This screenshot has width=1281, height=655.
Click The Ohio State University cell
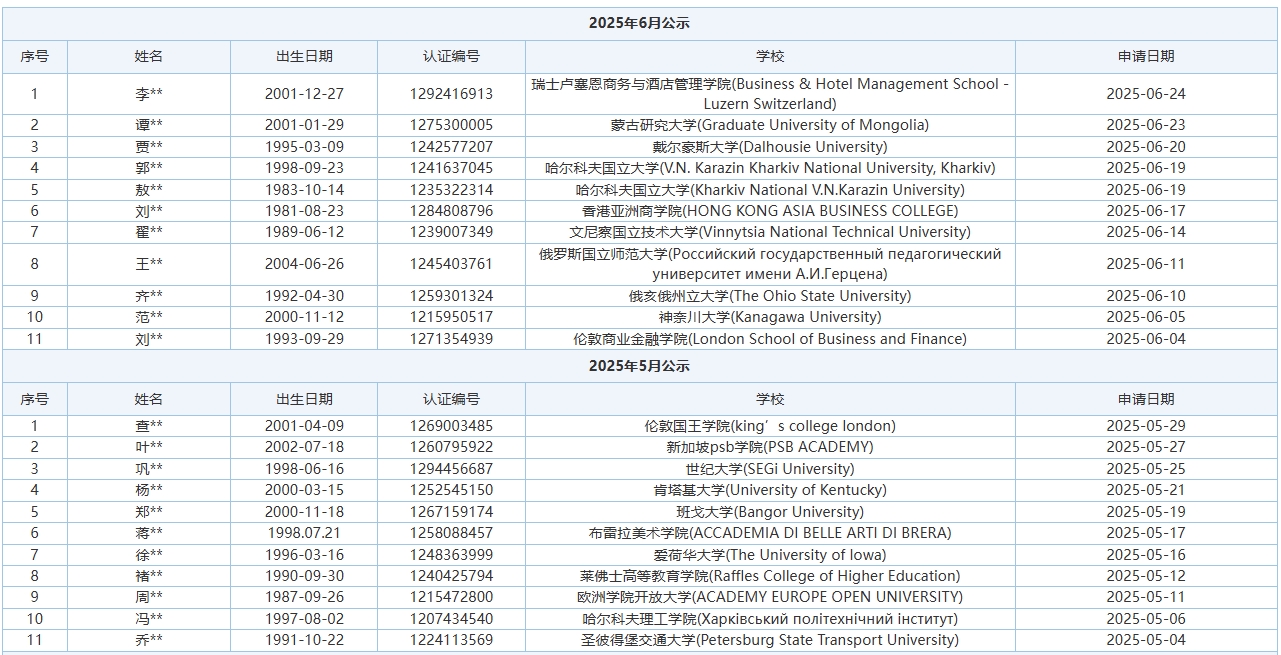click(770, 296)
